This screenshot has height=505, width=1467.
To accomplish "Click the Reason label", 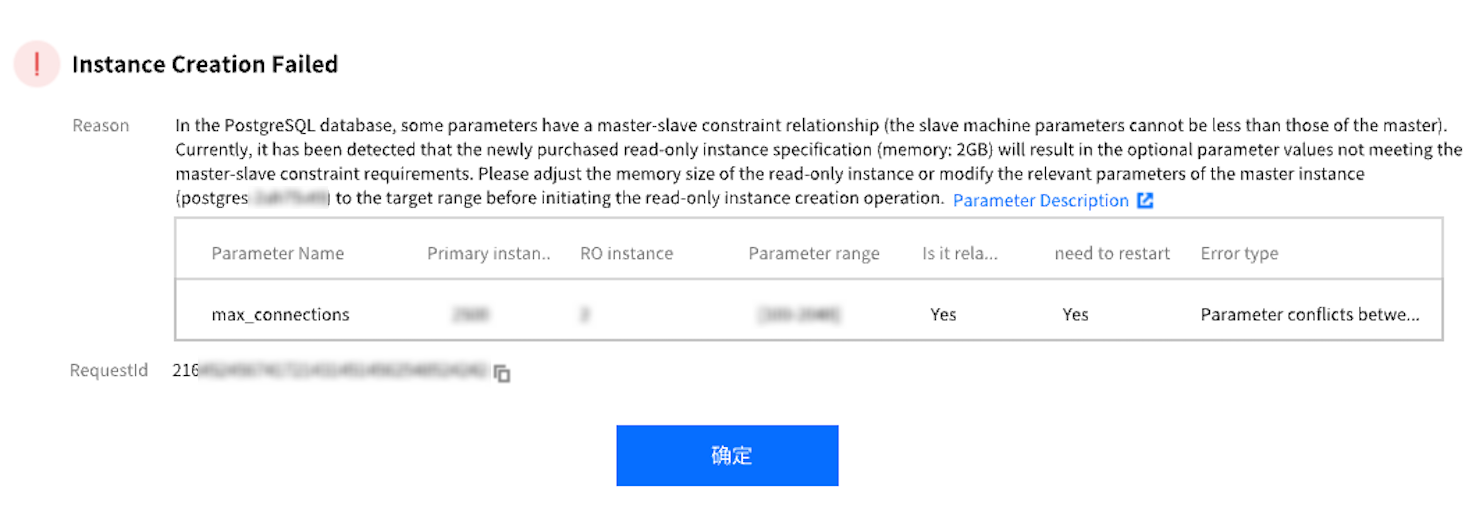I will (x=100, y=125).
